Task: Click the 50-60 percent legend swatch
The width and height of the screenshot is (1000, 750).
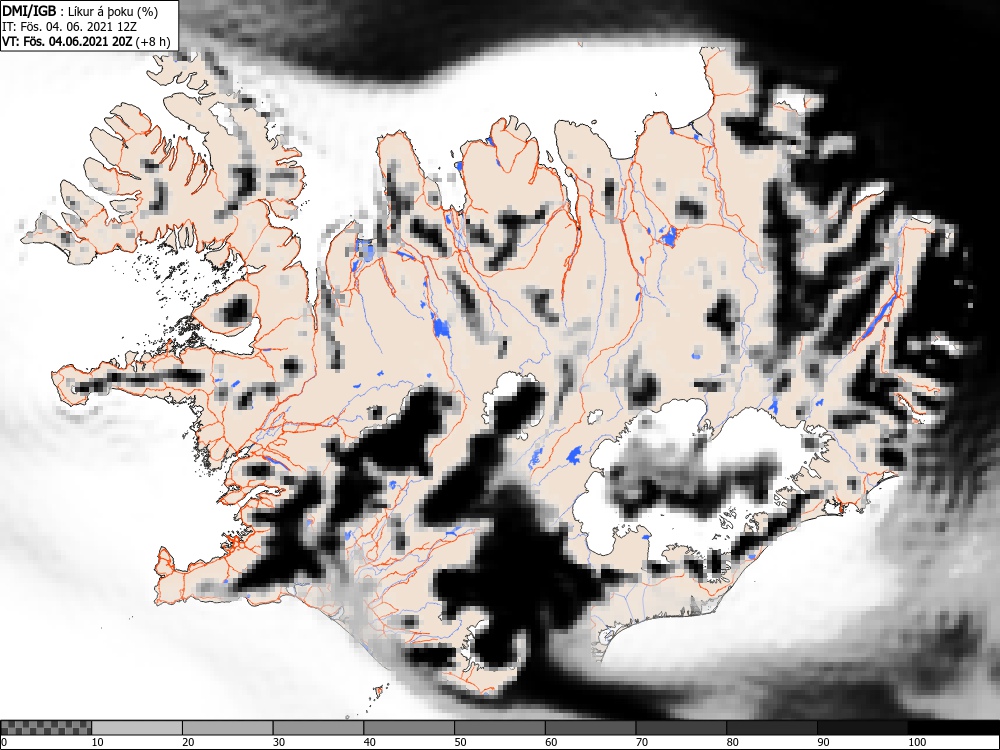Action: tap(499, 728)
